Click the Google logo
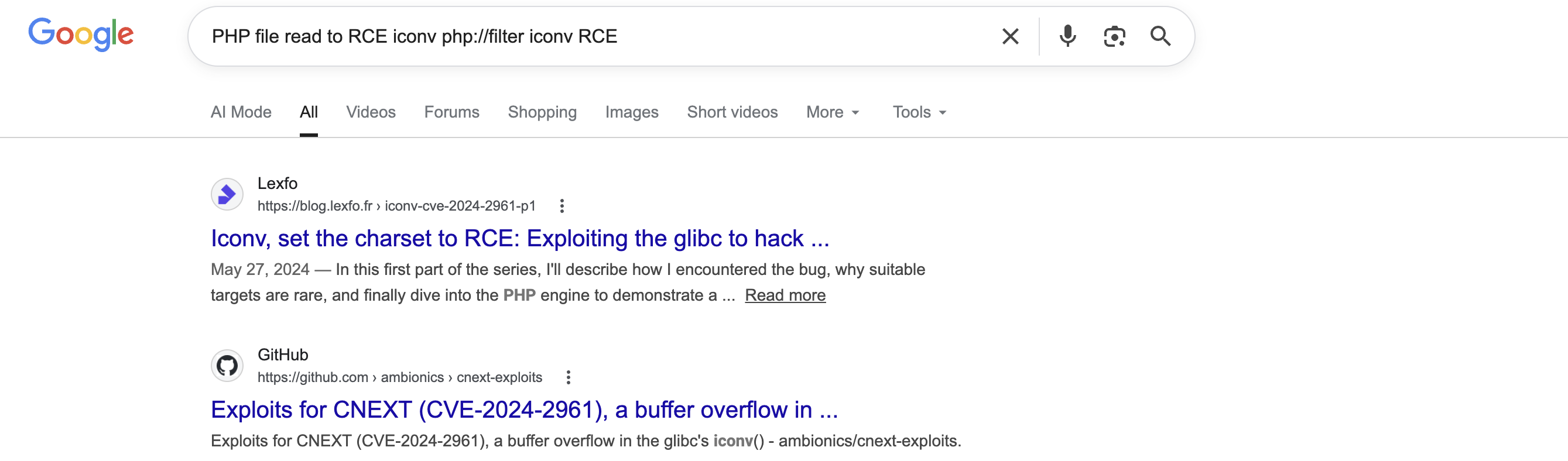This screenshot has height=461, width=1568. 81,34
